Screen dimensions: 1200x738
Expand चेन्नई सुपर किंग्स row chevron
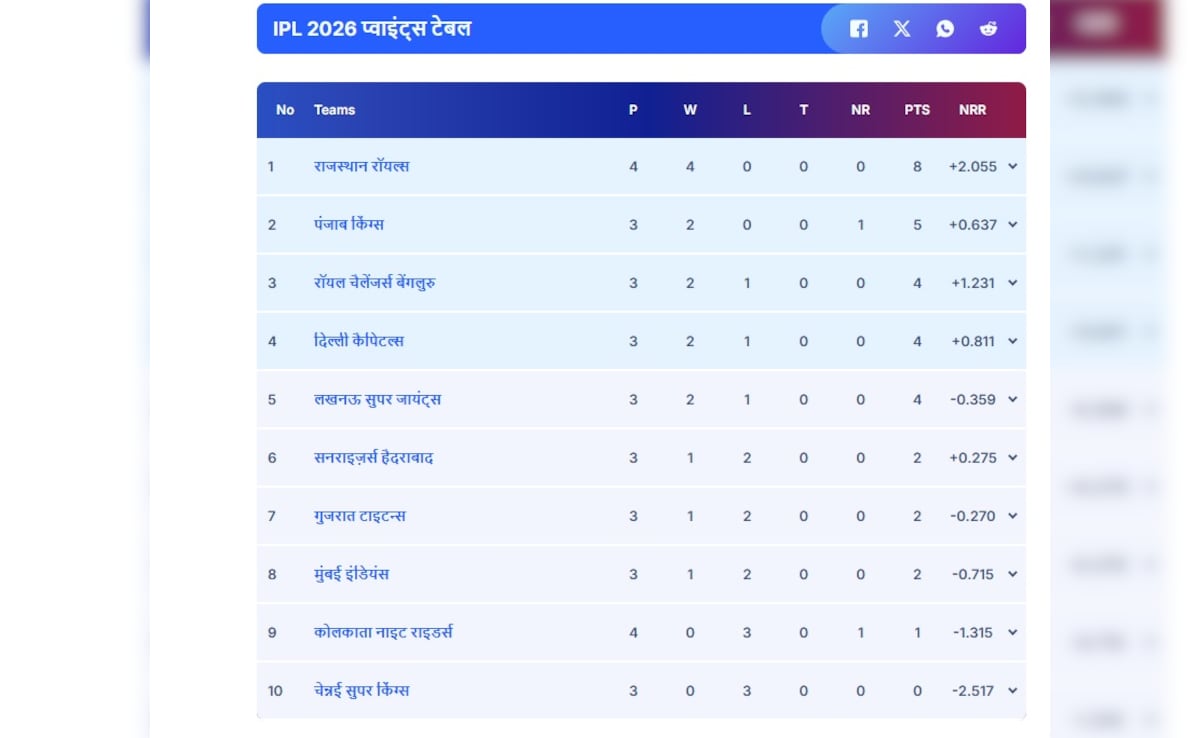coord(1012,691)
